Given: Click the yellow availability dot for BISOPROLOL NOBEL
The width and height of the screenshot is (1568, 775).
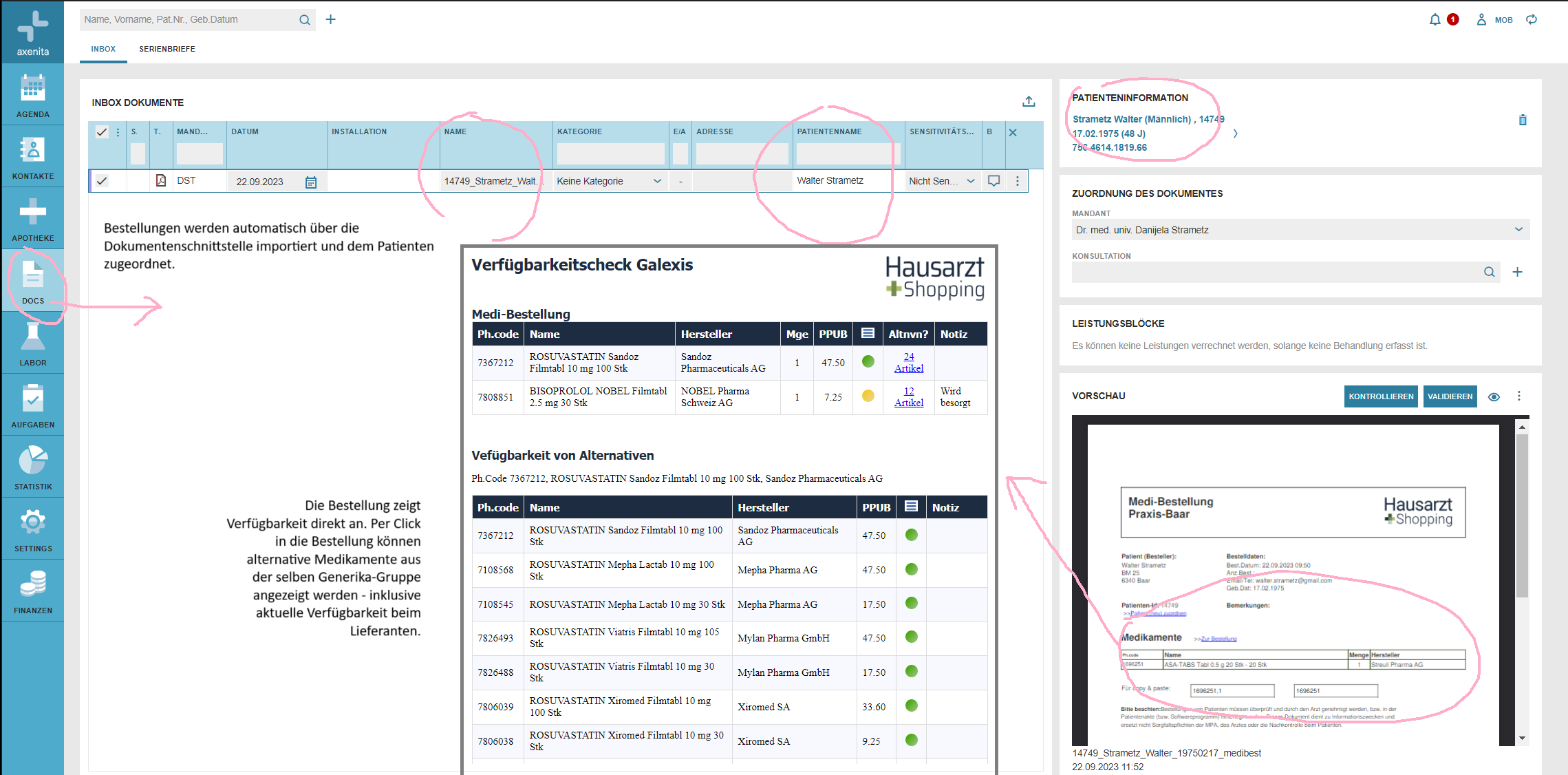Looking at the screenshot, I should point(868,396).
